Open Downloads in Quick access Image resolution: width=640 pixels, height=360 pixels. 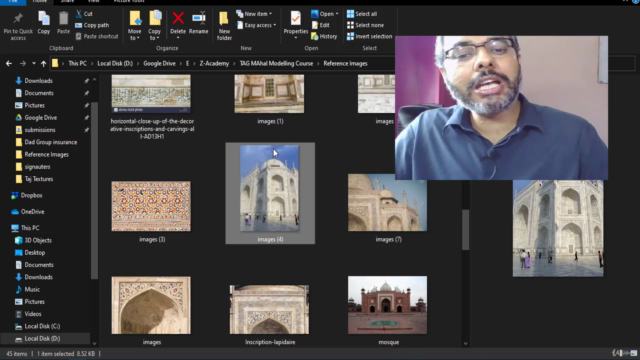coord(38,81)
